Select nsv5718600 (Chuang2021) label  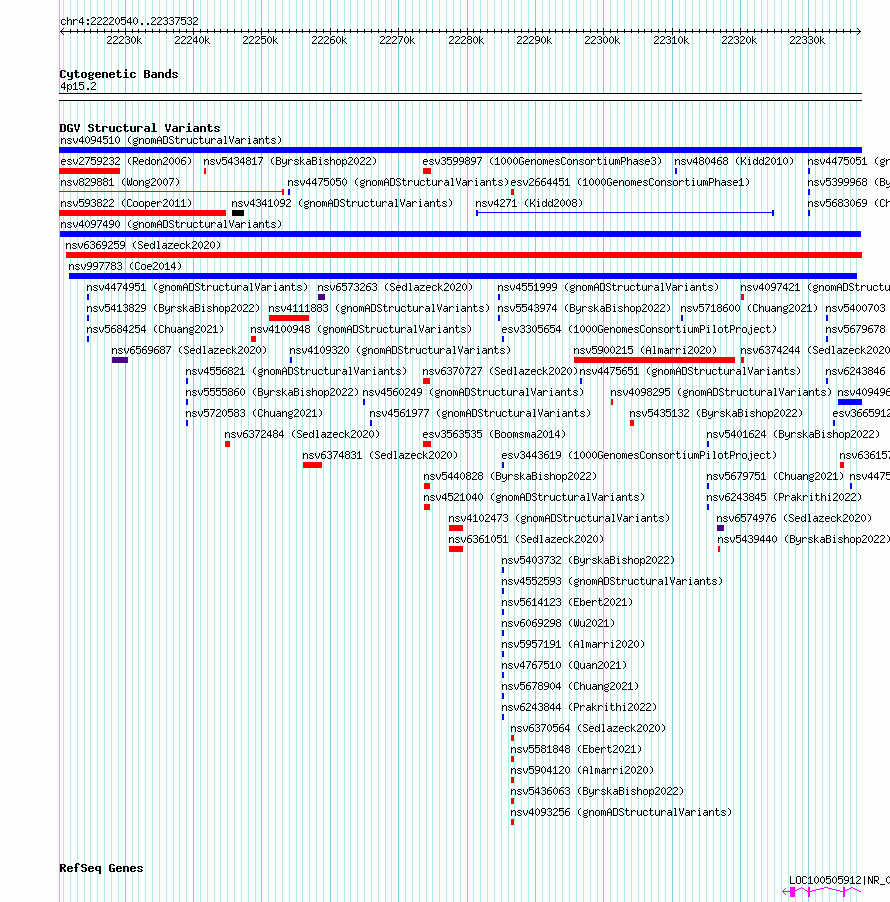(749, 308)
